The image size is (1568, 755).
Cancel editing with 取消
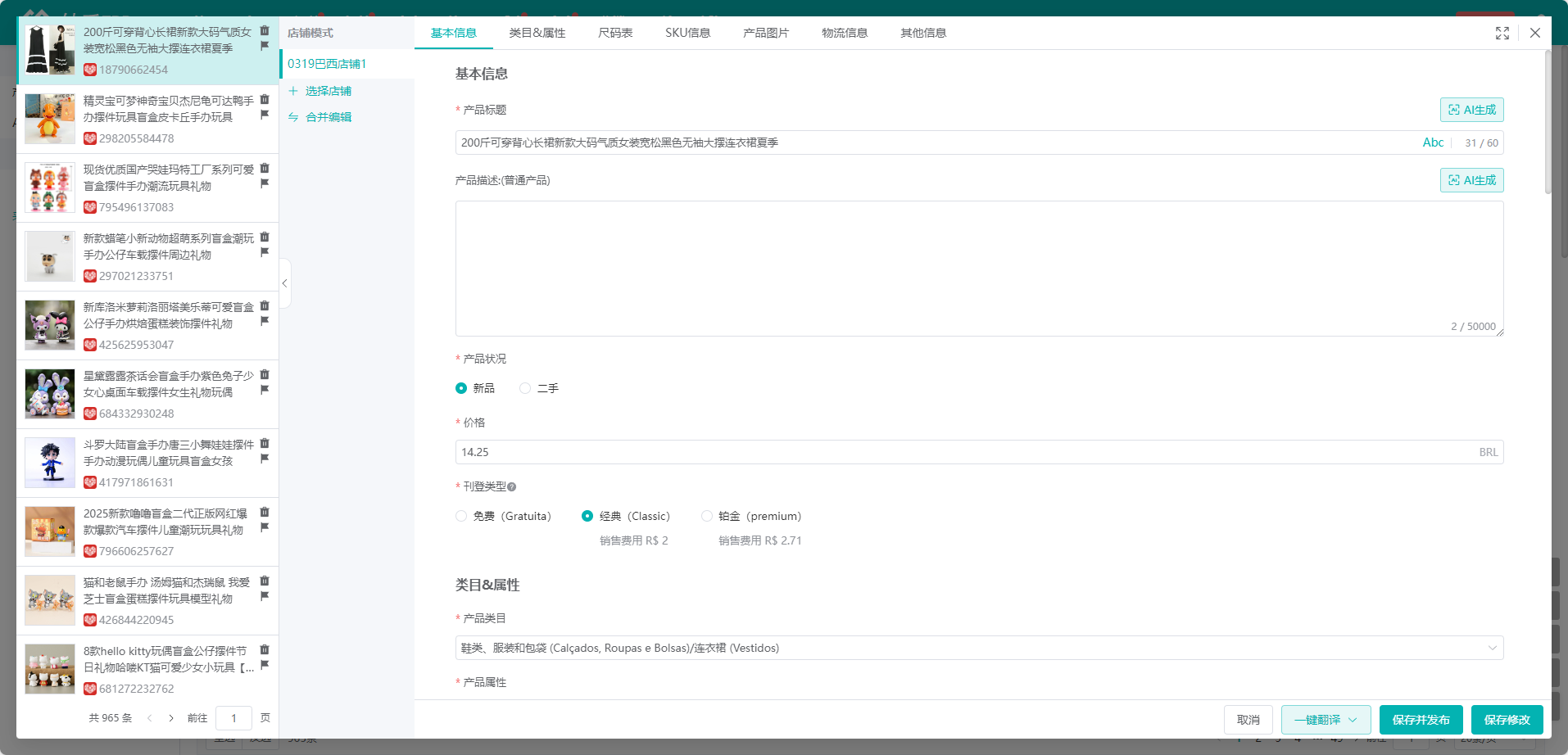coord(1248,720)
